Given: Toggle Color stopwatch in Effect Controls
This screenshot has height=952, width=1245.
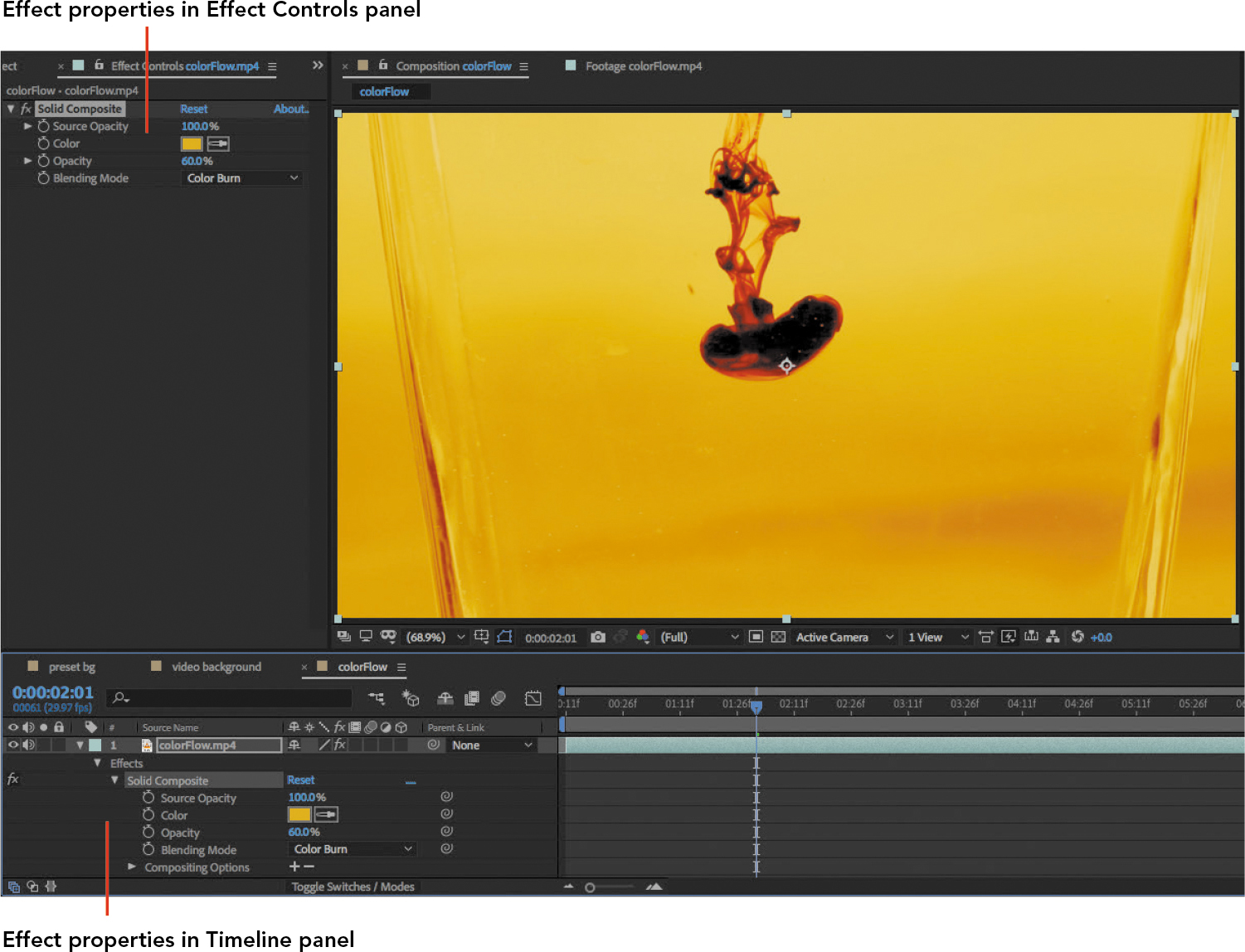Looking at the screenshot, I should click(43, 143).
